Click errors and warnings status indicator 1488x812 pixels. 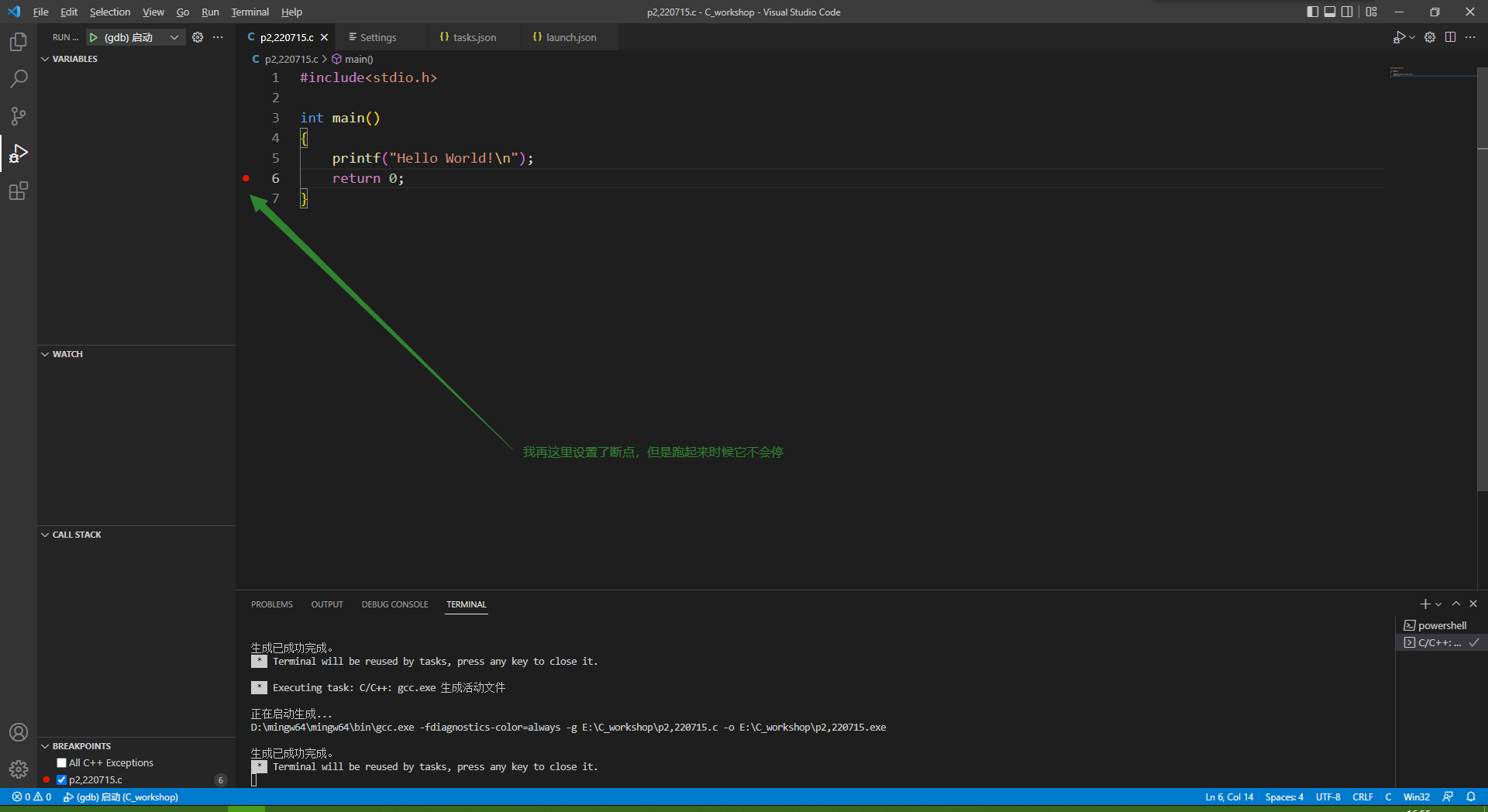[32, 797]
